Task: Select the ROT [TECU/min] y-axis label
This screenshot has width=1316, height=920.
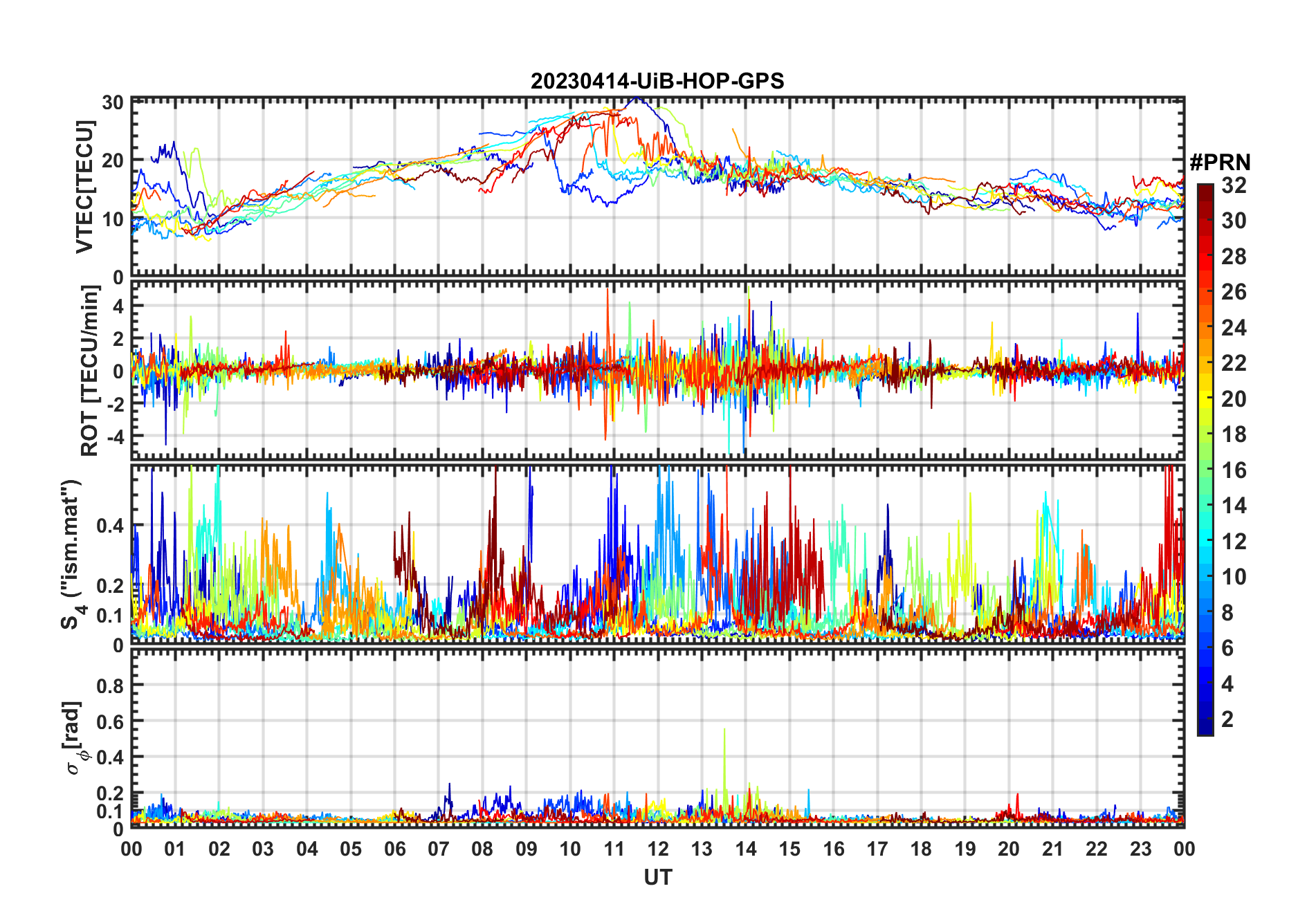Action: point(90,371)
